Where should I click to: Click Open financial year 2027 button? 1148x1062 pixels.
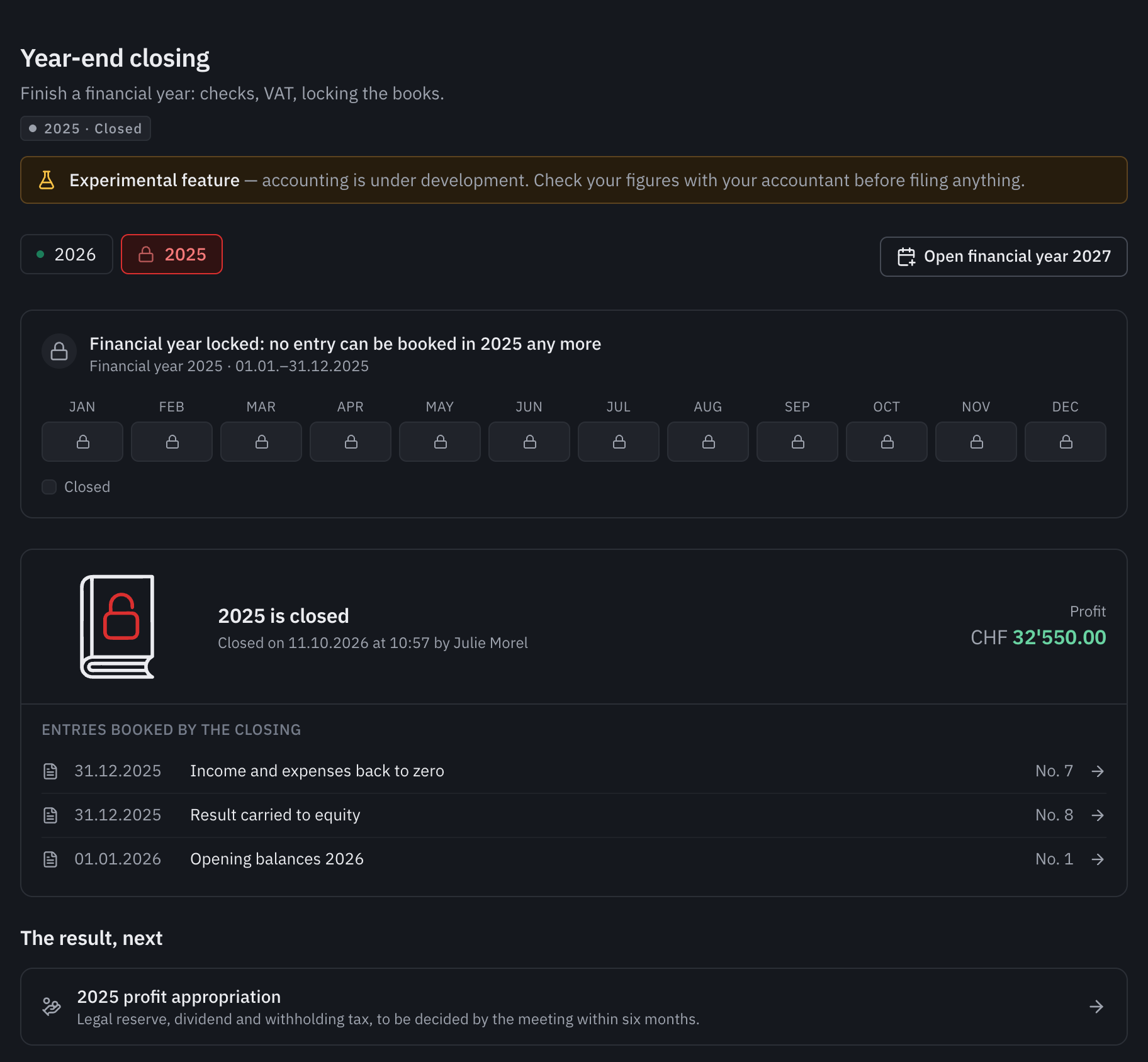pos(1003,257)
